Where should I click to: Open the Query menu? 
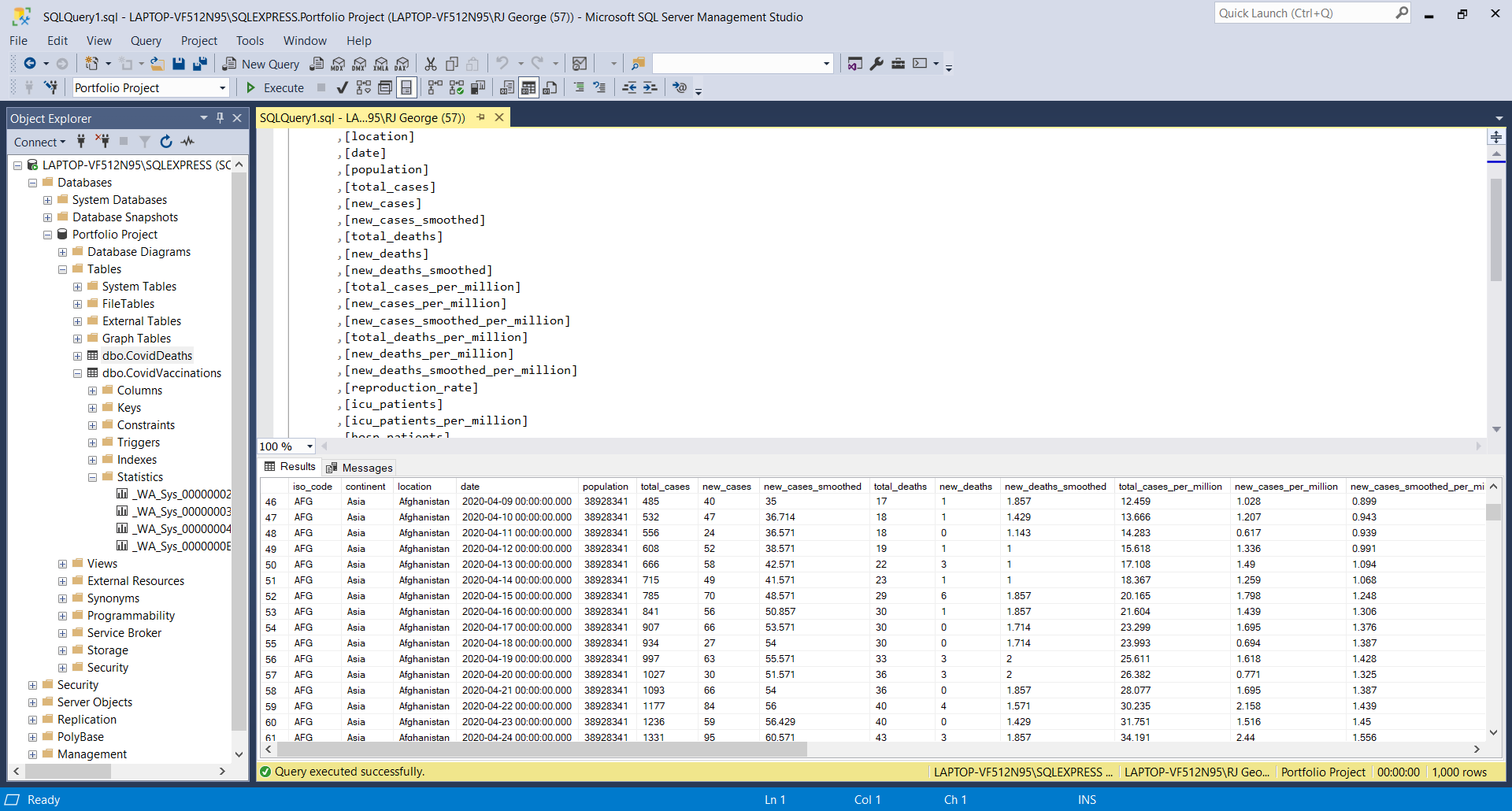pyautogui.click(x=146, y=41)
